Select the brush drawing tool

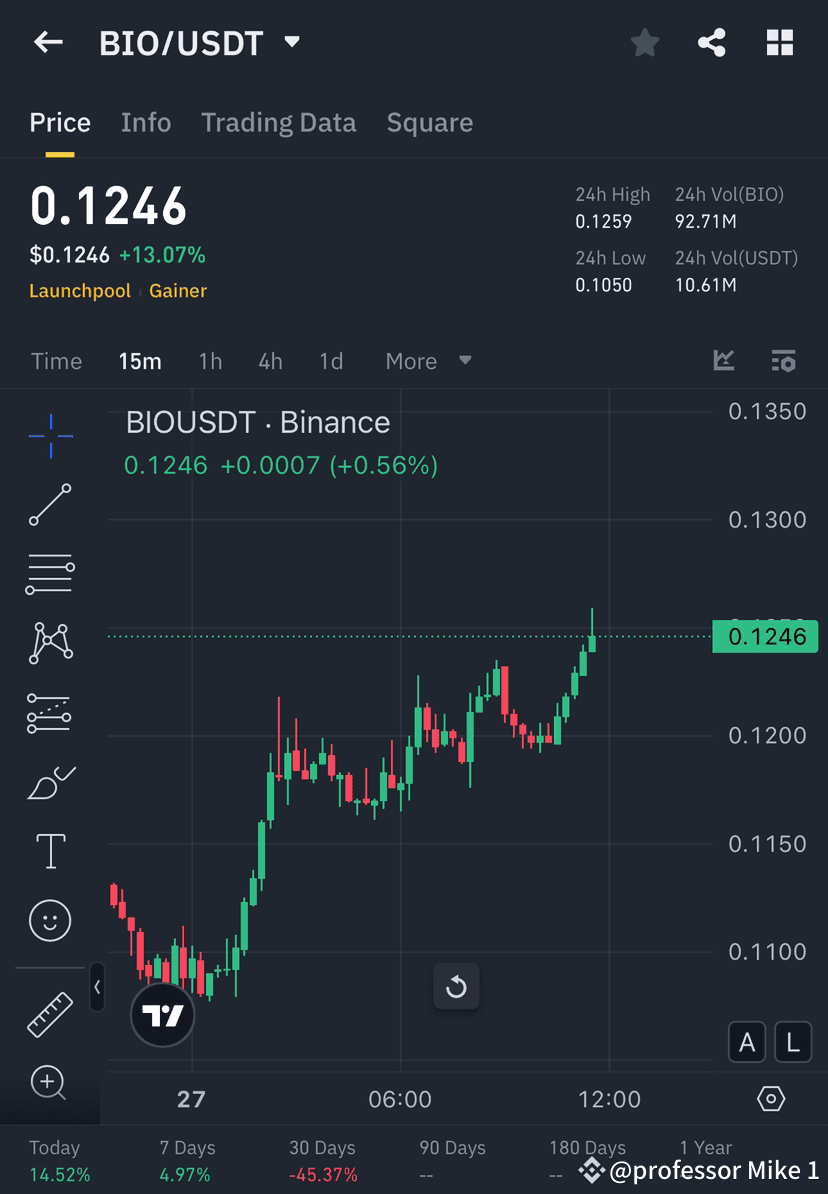pyautogui.click(x=50, y=781)
